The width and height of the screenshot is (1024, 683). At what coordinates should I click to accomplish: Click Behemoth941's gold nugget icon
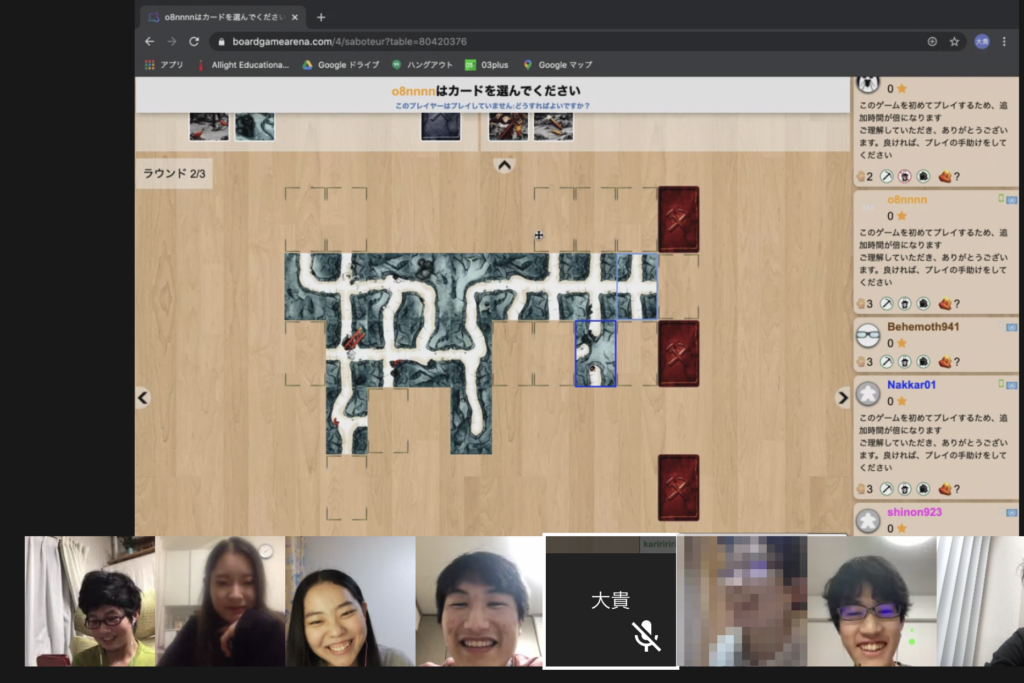(945, 362)
